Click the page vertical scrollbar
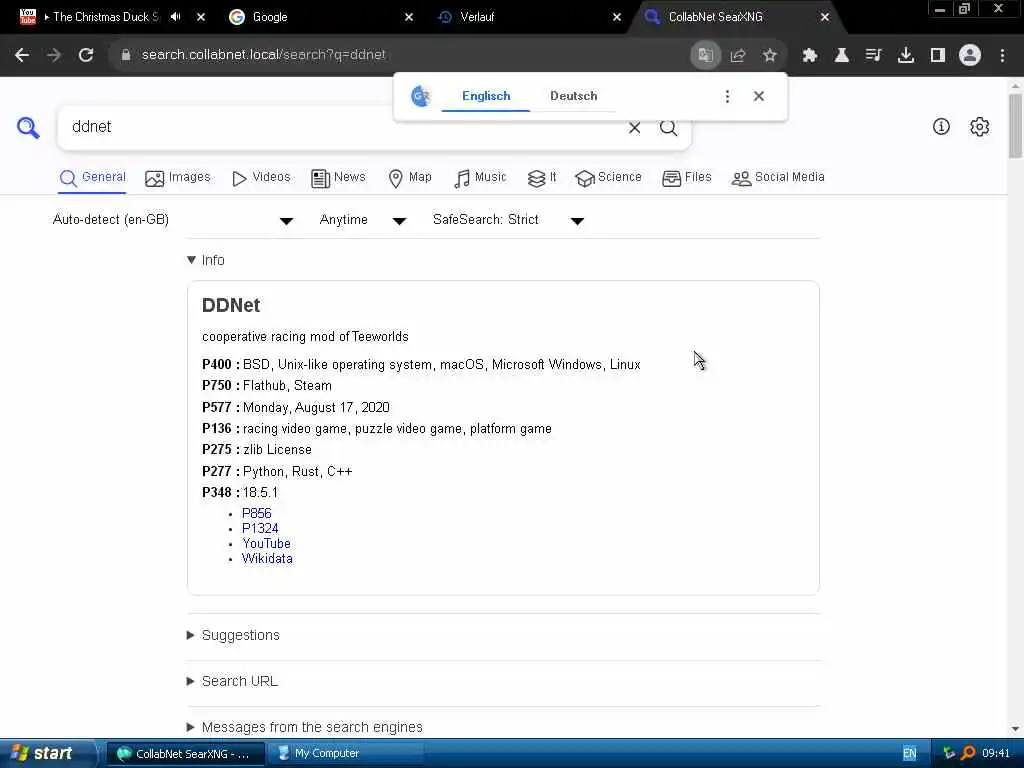1024x768 pixels. [x=1015, y=124]
